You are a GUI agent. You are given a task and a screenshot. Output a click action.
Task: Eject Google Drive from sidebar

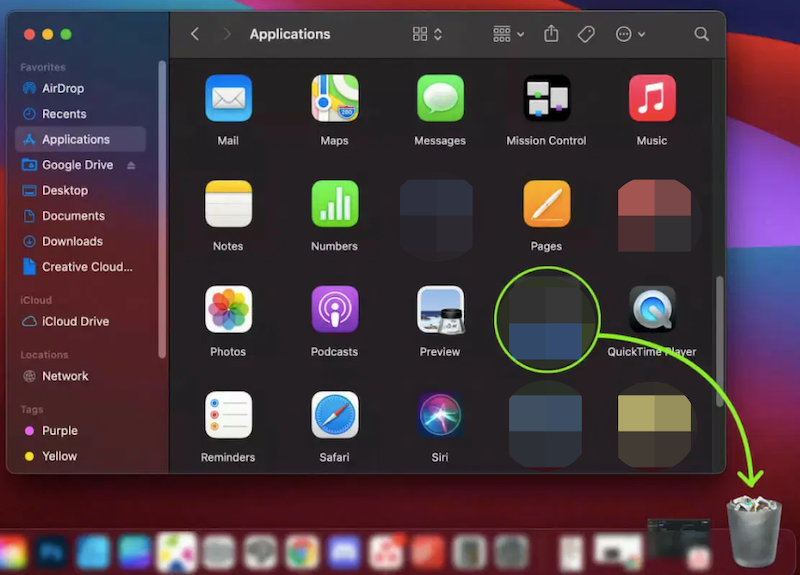(131, 165)
